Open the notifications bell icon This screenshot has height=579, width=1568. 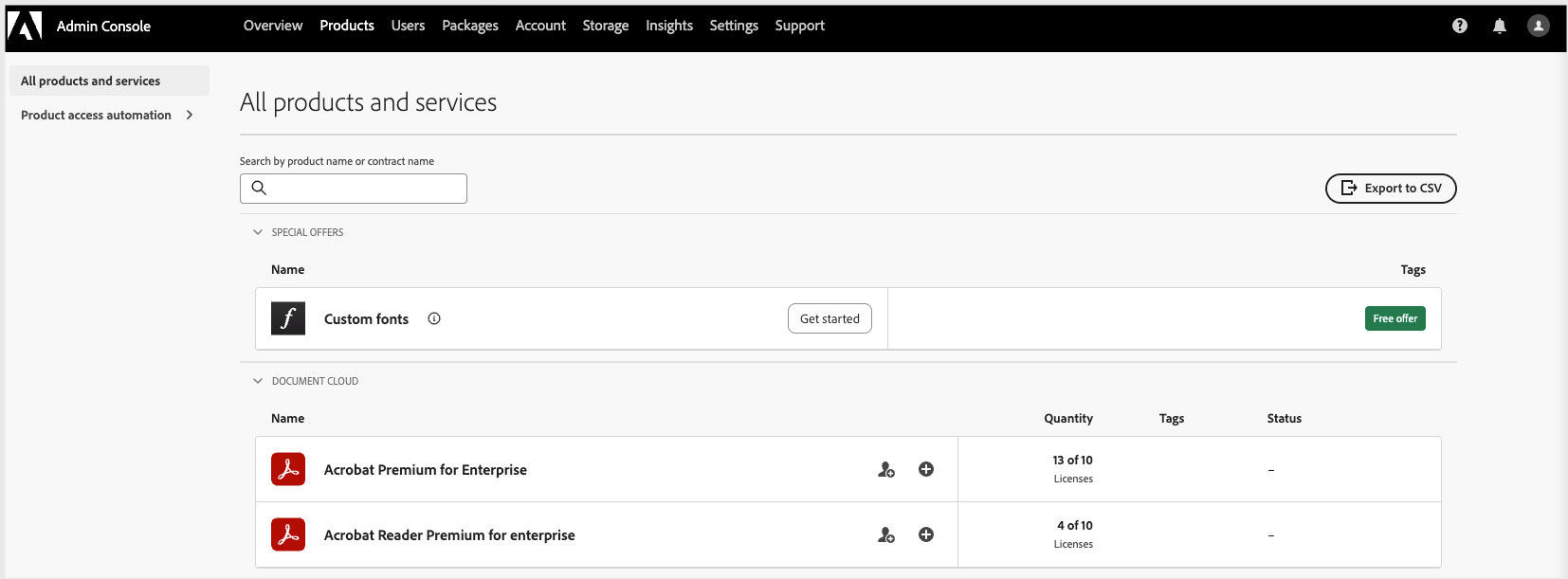point(1500,26)
